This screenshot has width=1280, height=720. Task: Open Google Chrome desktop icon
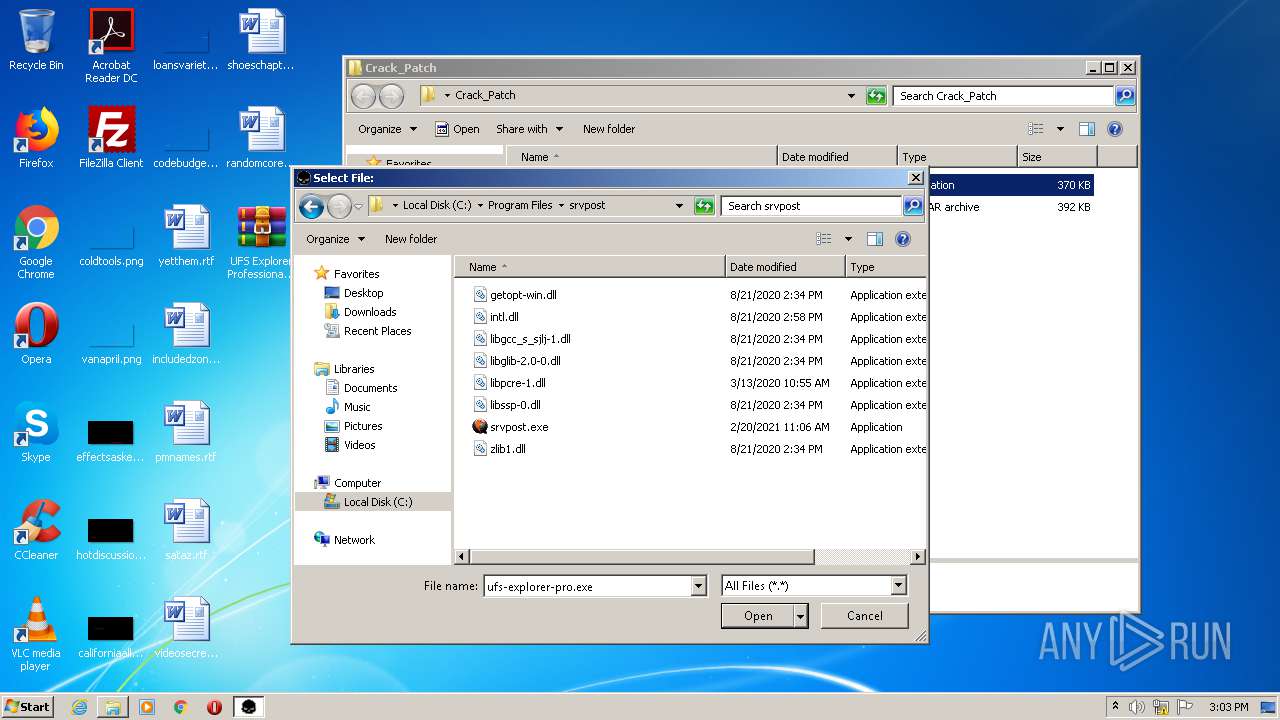coord(36,242)
